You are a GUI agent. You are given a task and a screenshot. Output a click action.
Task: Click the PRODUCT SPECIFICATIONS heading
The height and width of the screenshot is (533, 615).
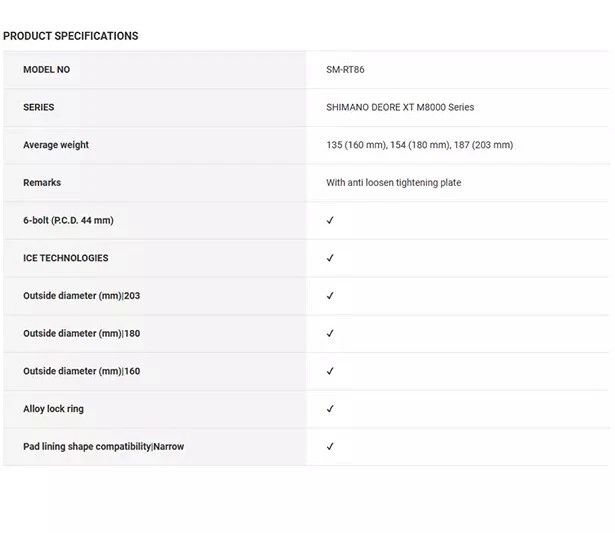[70, 36]
